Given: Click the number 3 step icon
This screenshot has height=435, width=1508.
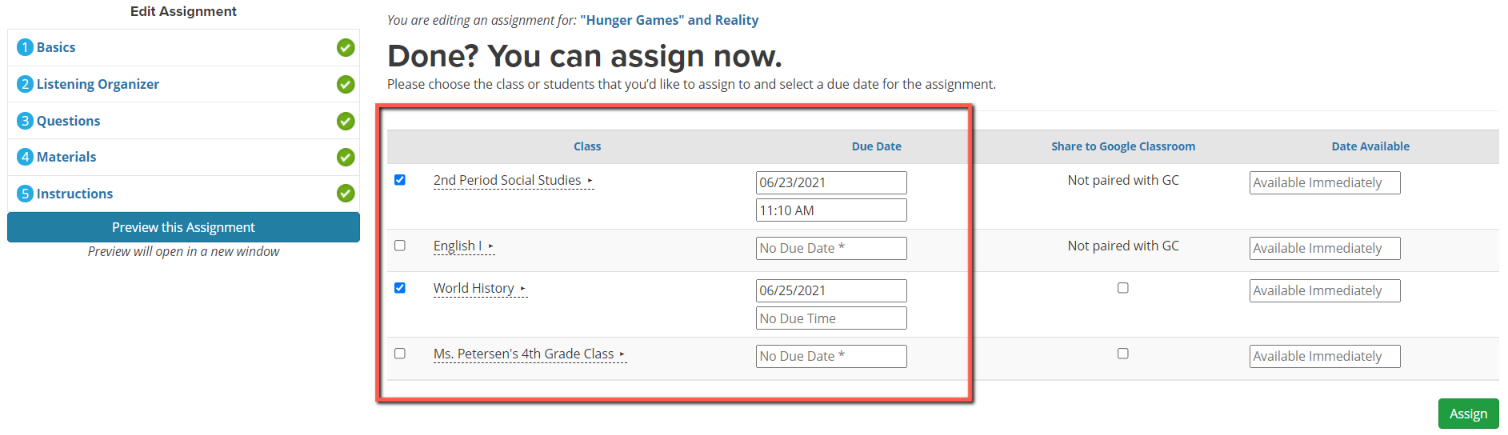Looking at the screenshot, I should click(26, 121).
